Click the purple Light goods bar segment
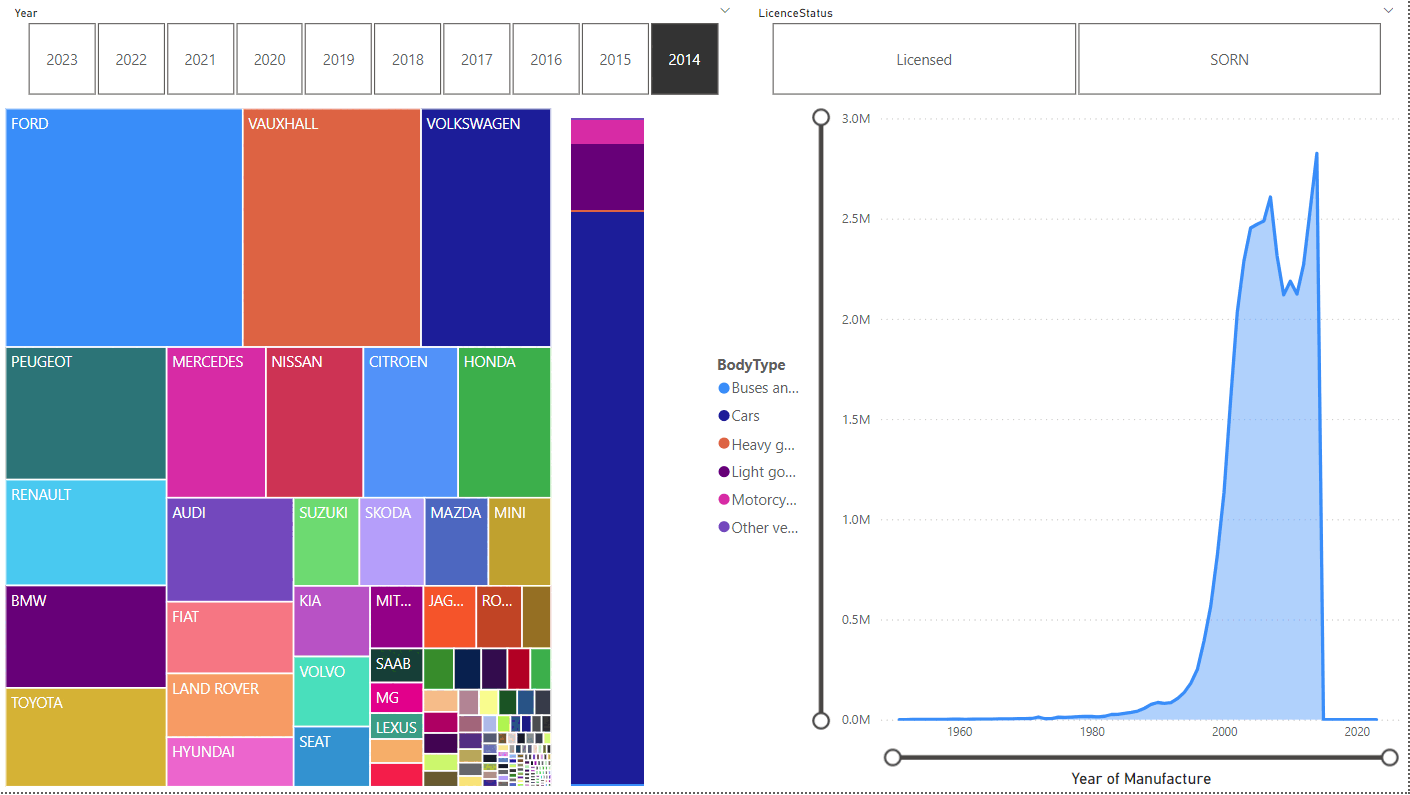1410x795 pixels. click(x=607, y=177)
